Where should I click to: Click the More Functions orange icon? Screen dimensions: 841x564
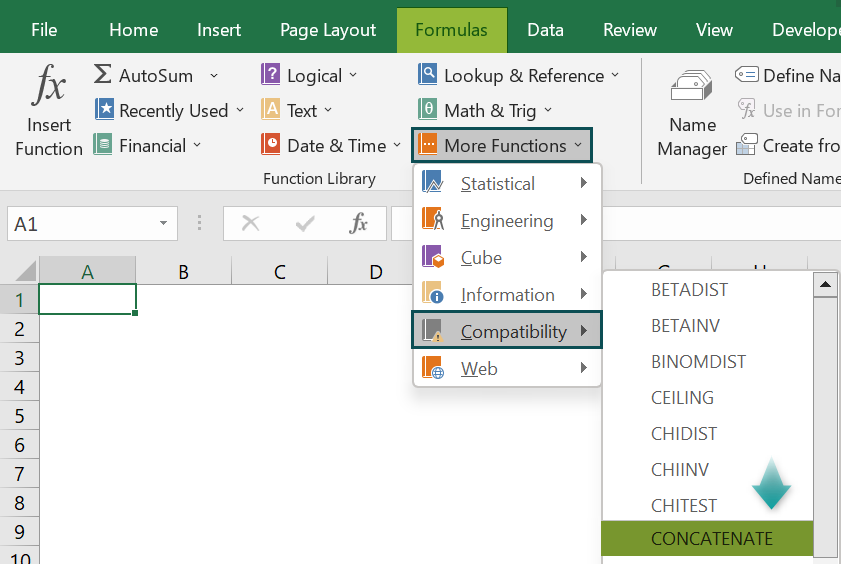[427, 145]
